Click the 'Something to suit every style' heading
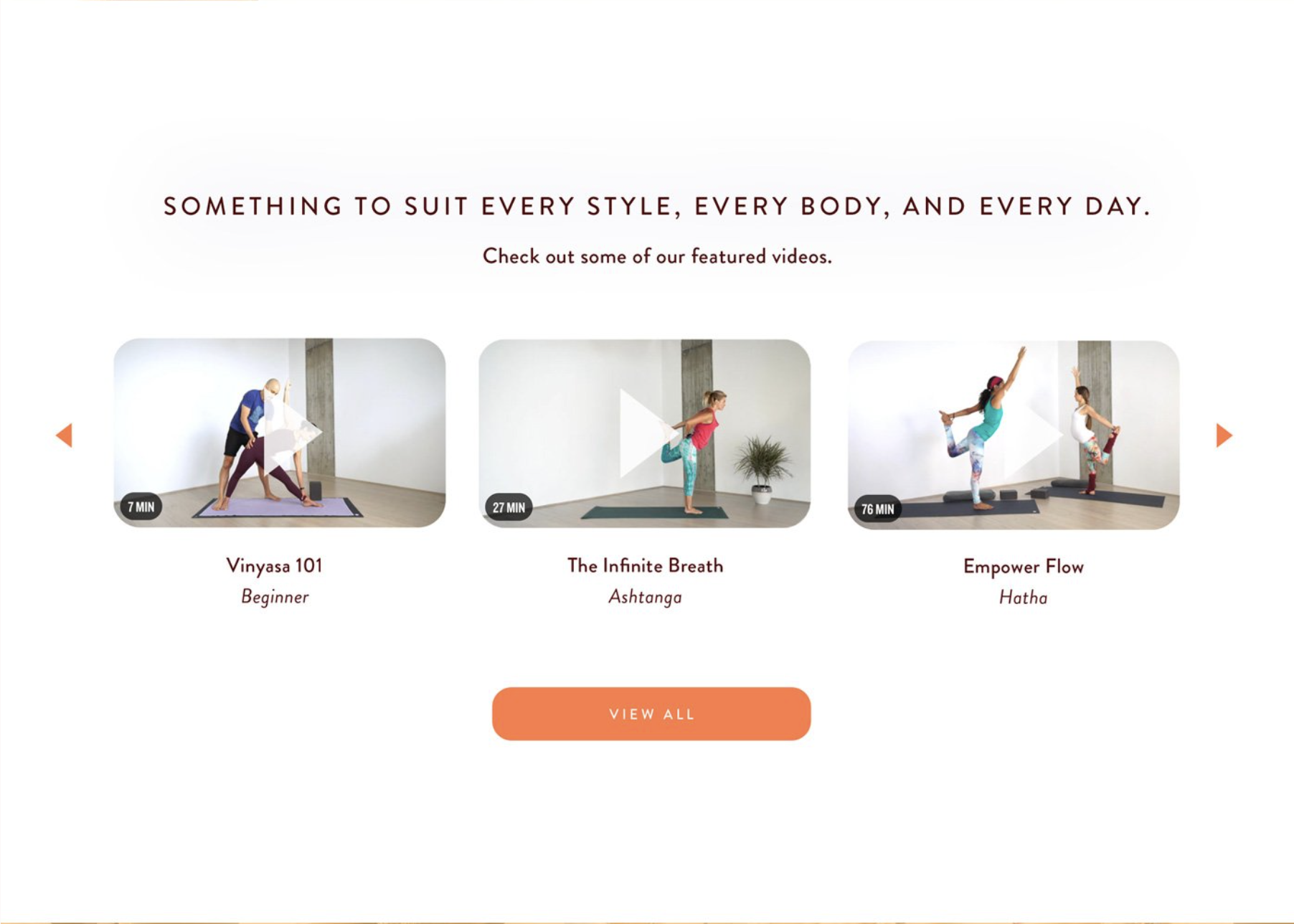The height and width of the screenshot is (924, 1294). tap(656, 207)
